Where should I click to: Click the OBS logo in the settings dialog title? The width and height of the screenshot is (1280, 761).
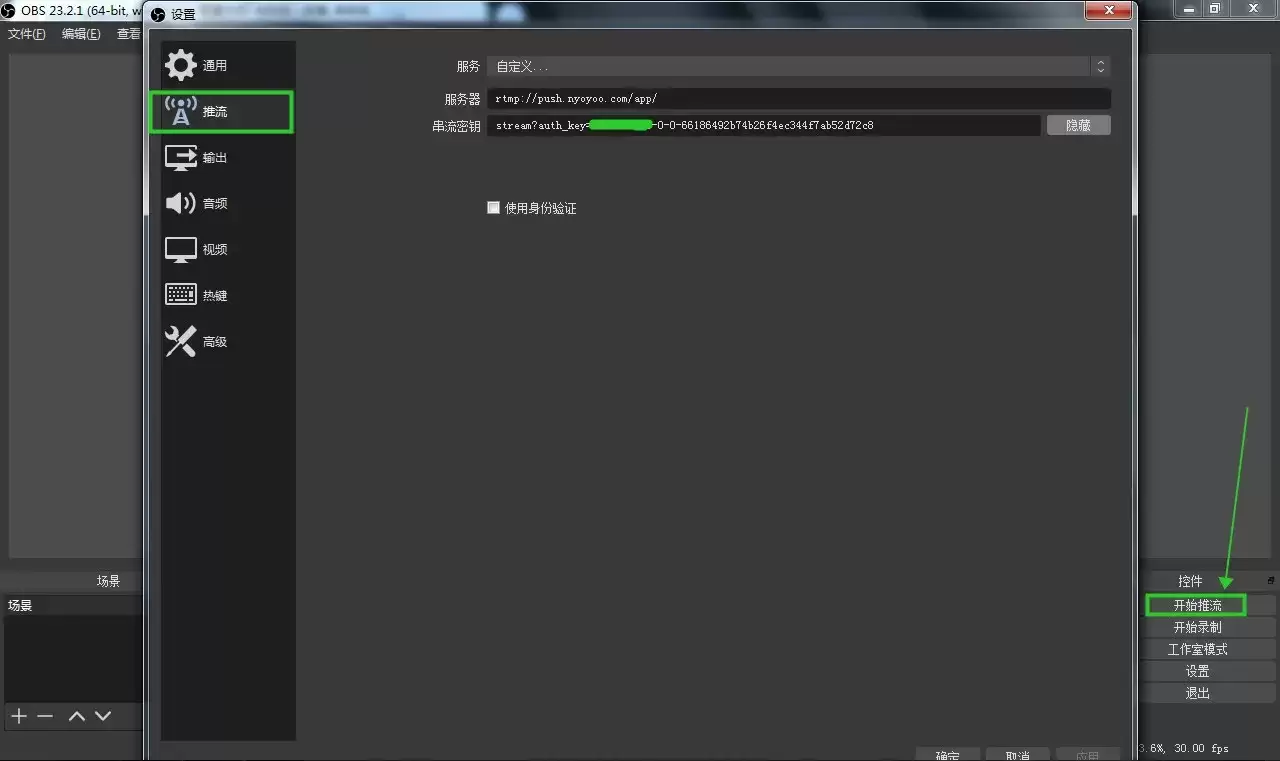(x=158, y=14)
